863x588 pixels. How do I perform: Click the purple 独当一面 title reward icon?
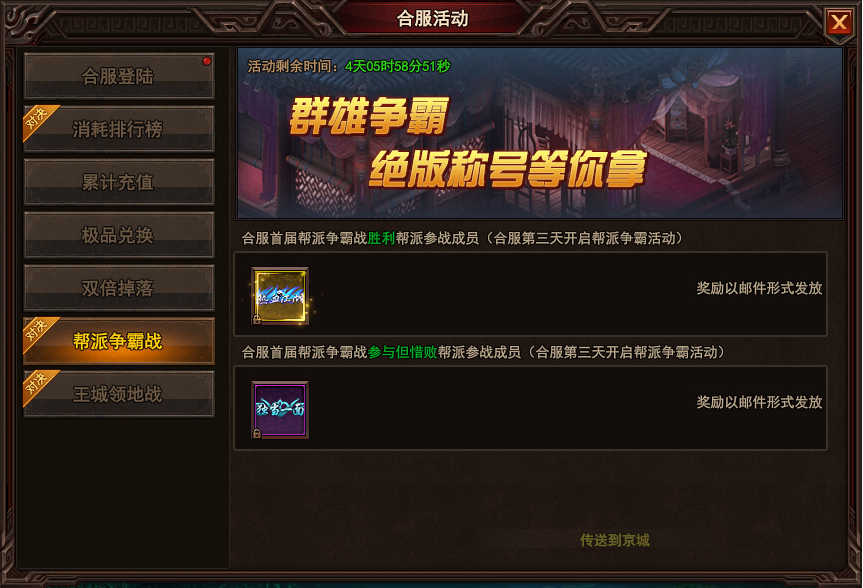tap(280, 410)
